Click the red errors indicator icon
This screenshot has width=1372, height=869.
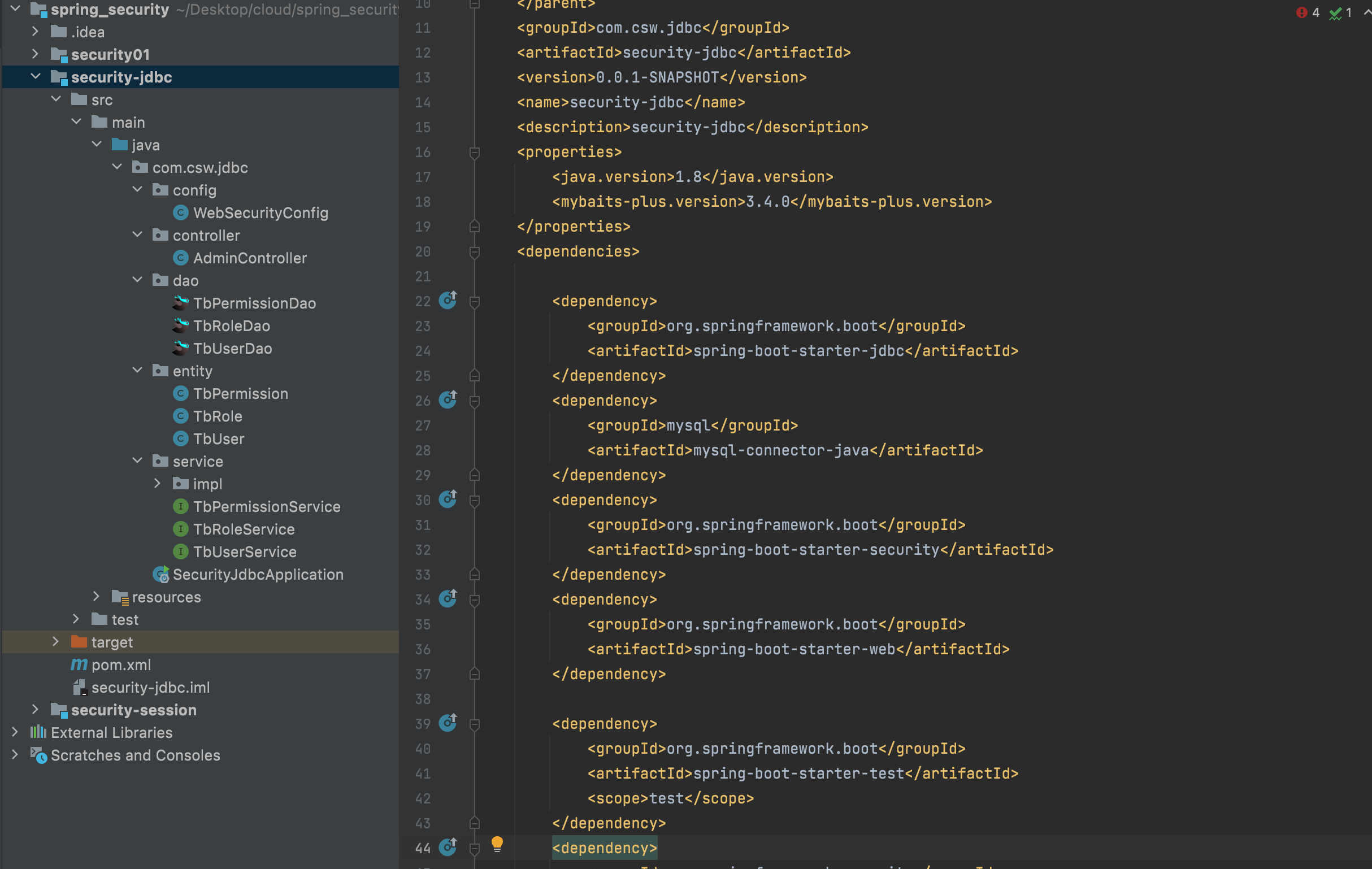1301,12
